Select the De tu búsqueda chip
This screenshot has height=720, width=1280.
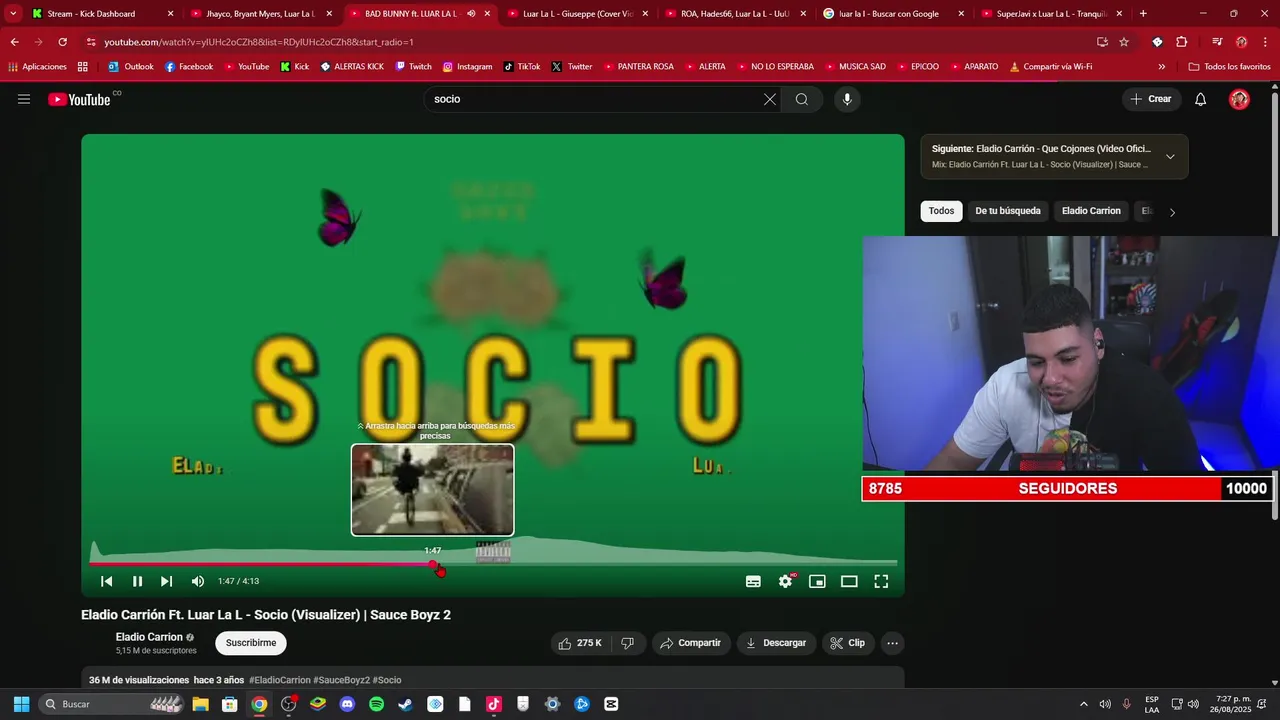click(1007, 211)
